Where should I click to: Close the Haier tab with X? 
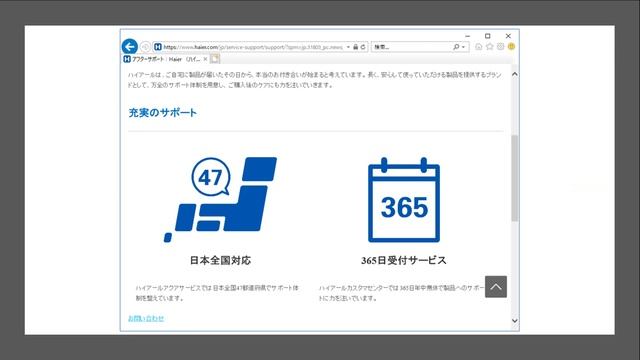pos(205,59)
